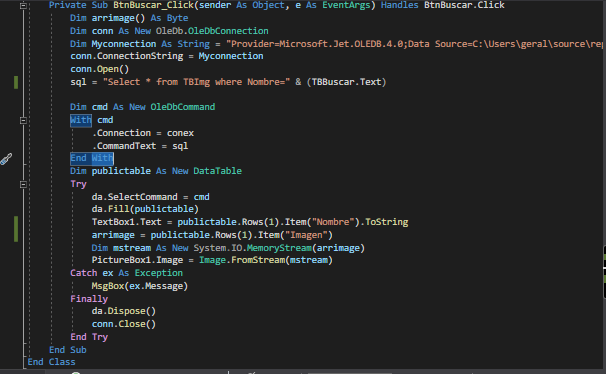Click the conn.Close() call
This screenshot has width=606, height=374.
click(124, 324)
